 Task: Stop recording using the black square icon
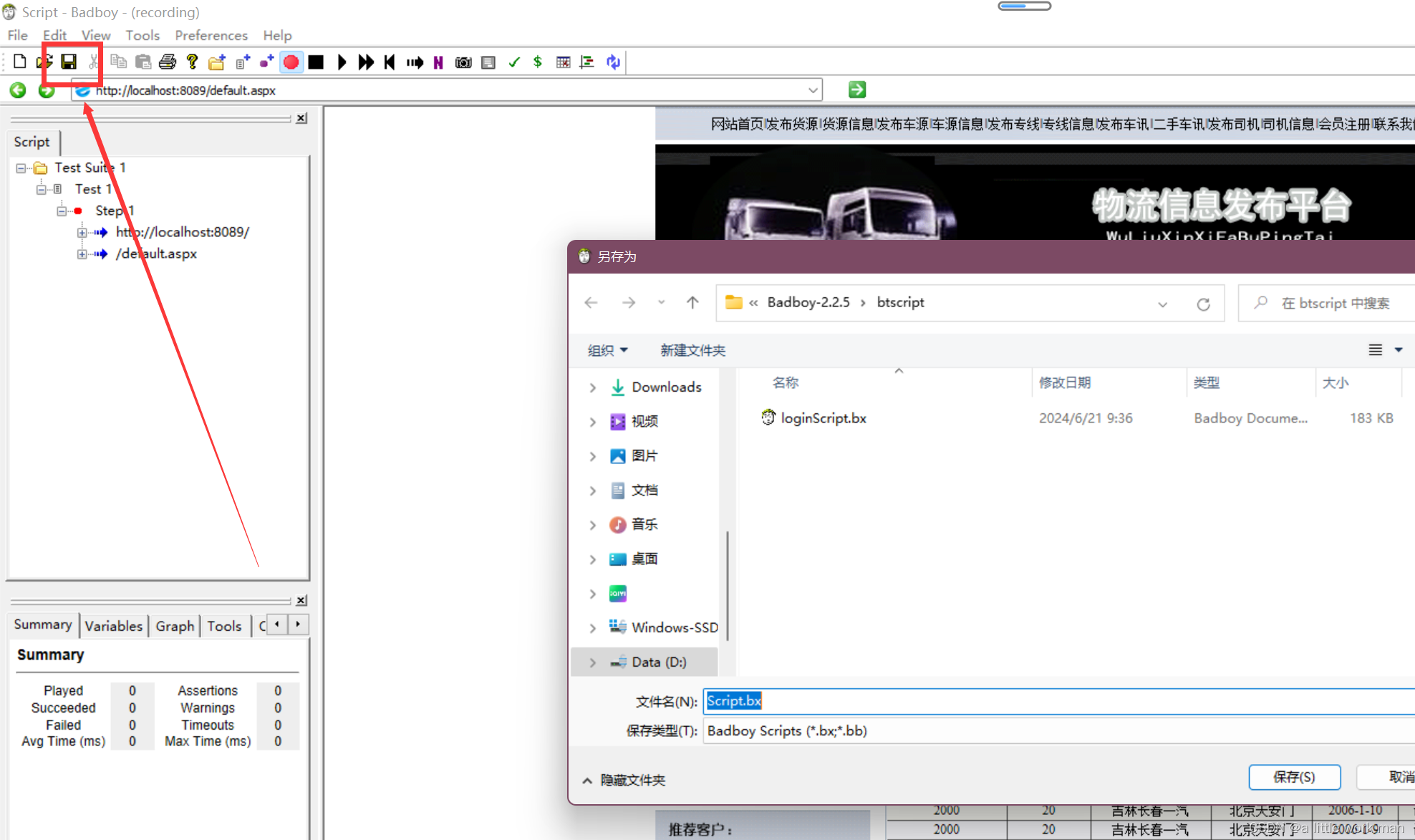[x=316, y=62]
